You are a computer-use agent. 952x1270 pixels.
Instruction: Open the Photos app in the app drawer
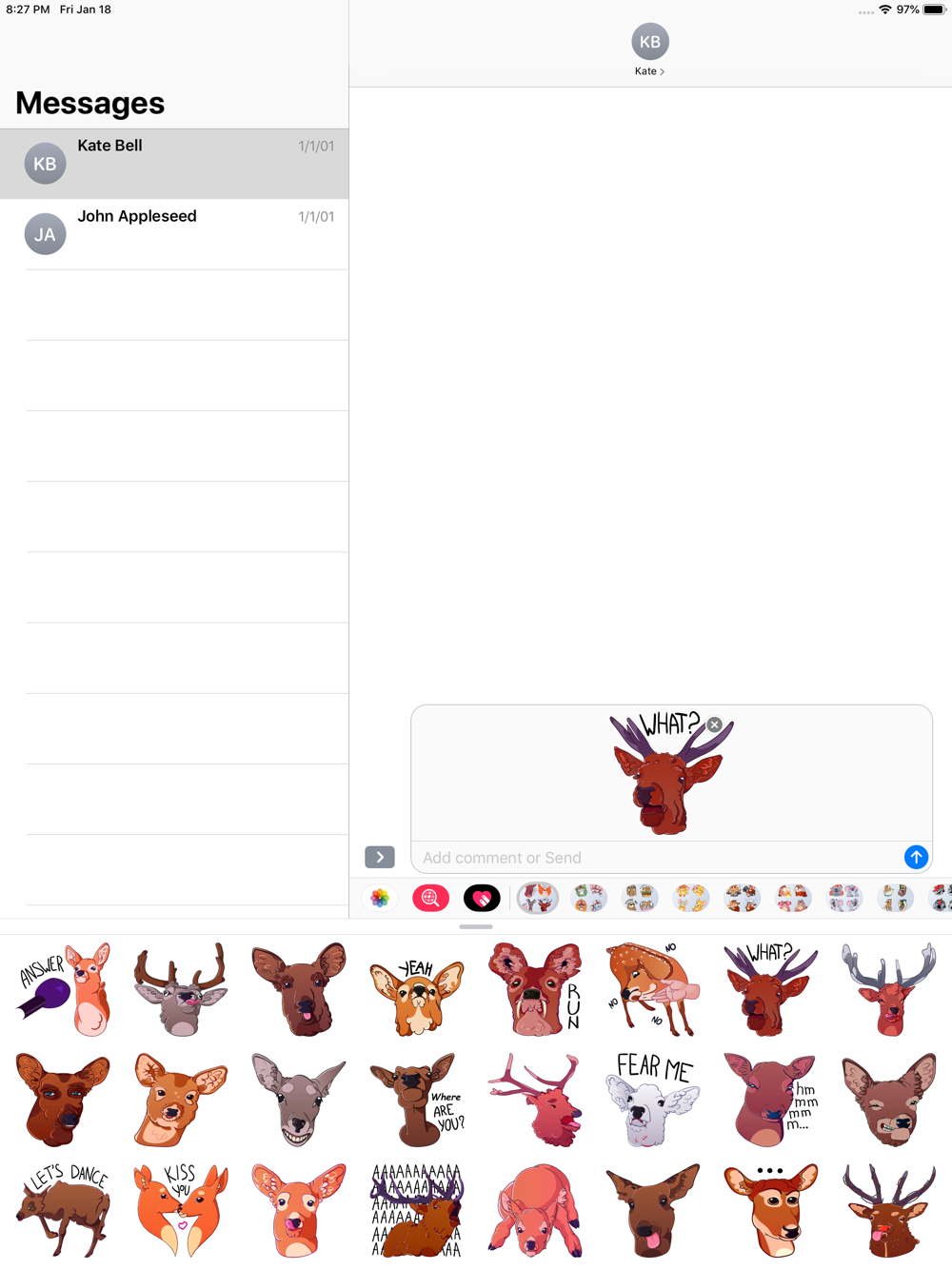[380, 898]
